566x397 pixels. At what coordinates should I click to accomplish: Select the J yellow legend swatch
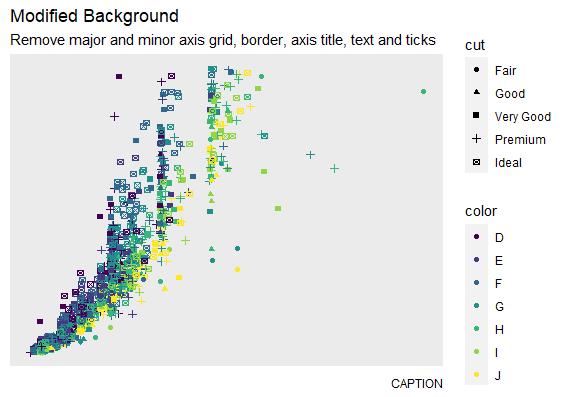pos(476,375)
